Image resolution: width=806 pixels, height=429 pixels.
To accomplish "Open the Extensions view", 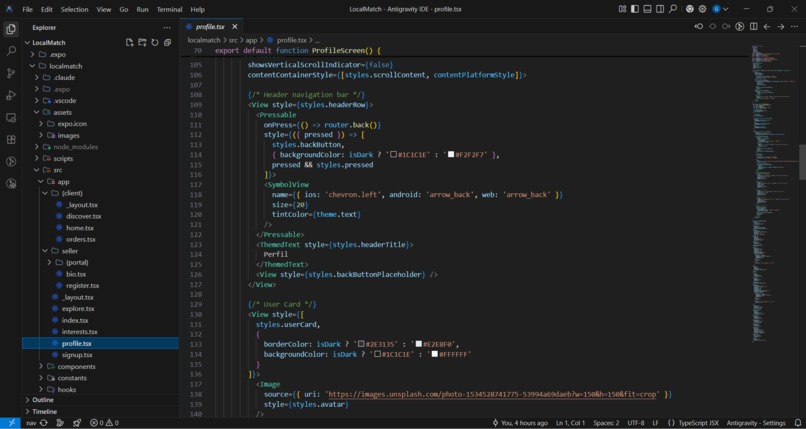I will [x=11, y=140].
